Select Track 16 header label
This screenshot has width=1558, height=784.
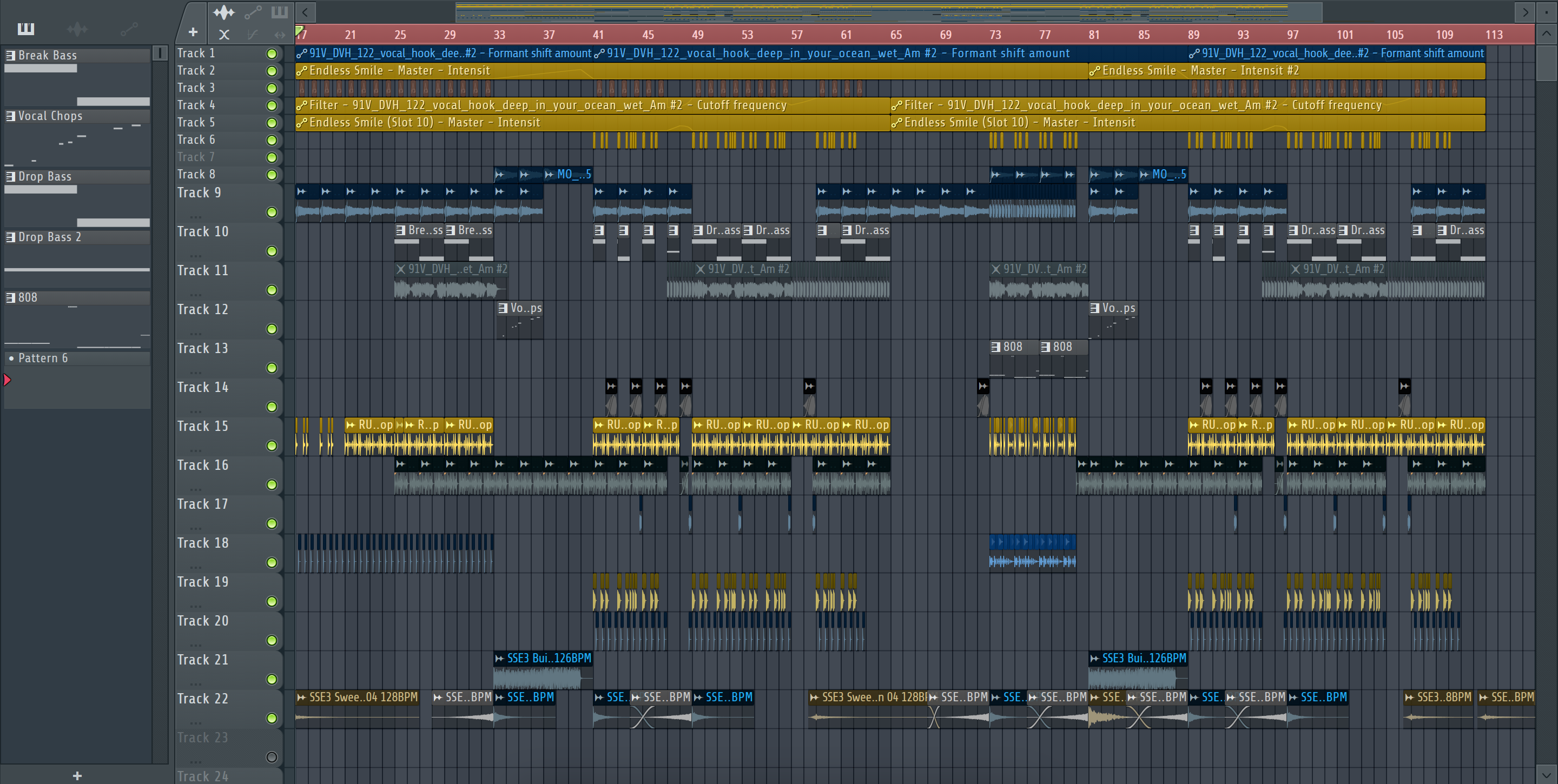[203, 465]
